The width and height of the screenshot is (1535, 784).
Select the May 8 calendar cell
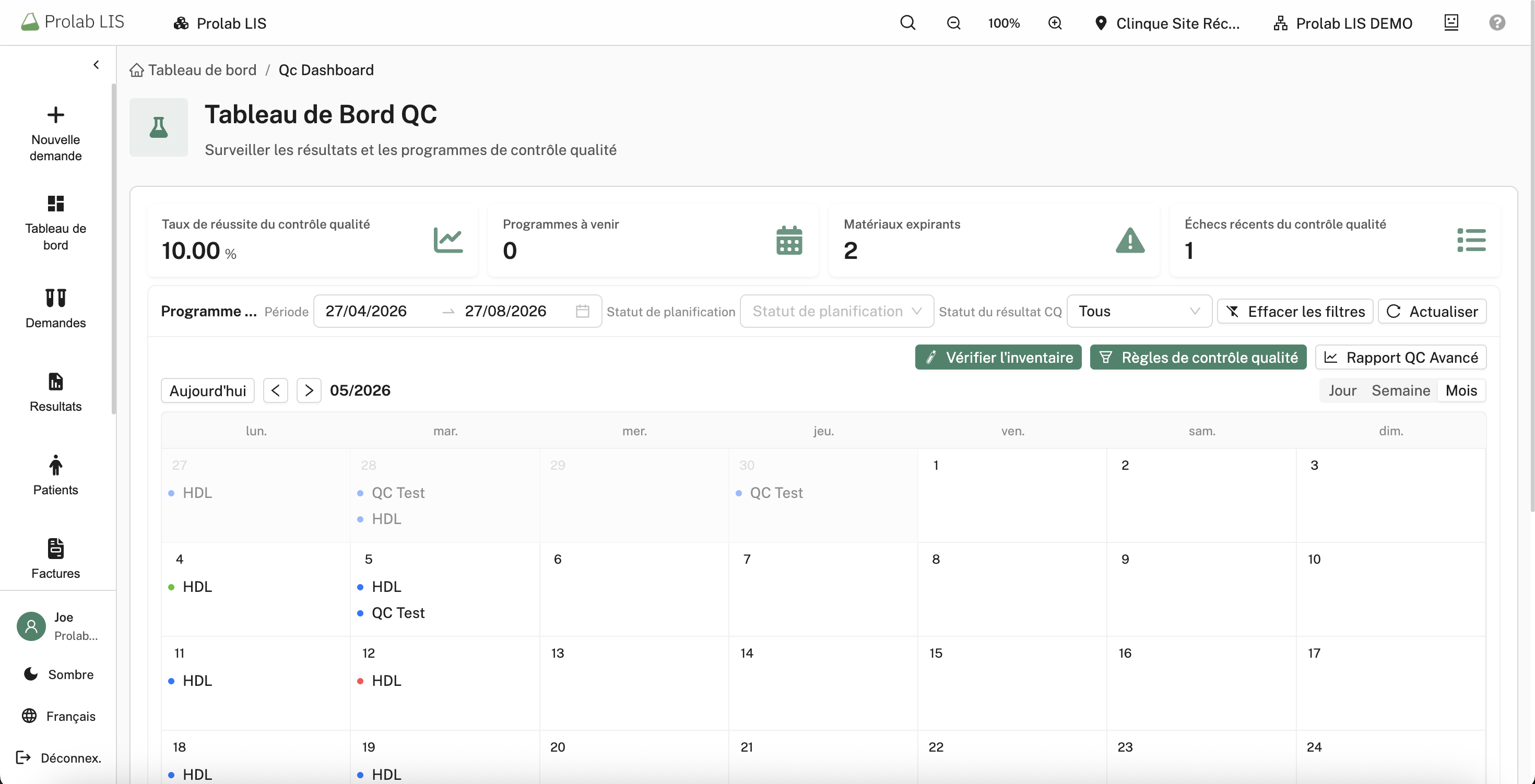(x=1012, y=589)
